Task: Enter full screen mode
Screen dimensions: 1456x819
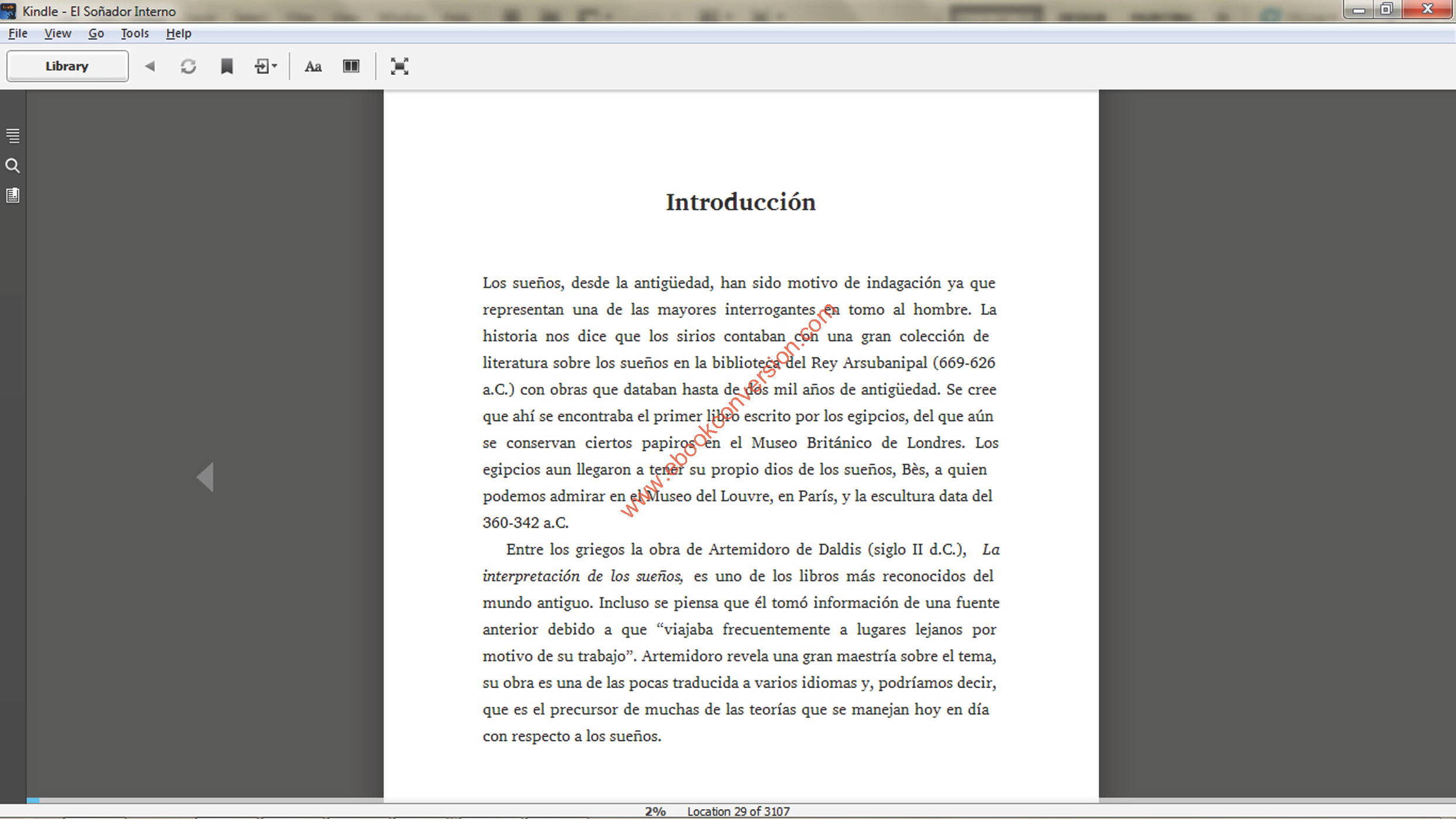Action: pyautogui.click(x=399, y=66)
